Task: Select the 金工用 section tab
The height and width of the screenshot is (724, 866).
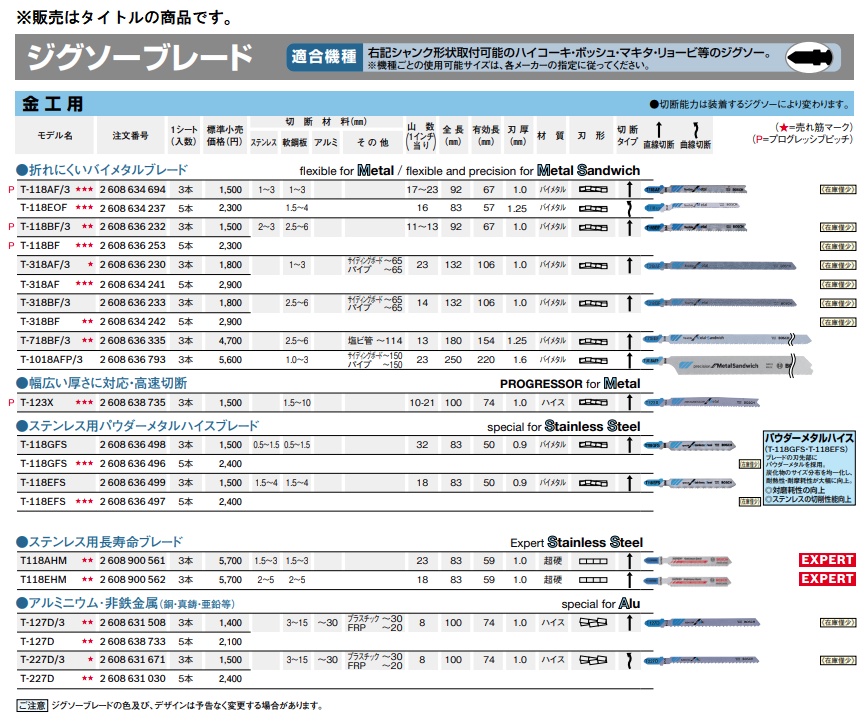Action: click(x=54, y=104)
